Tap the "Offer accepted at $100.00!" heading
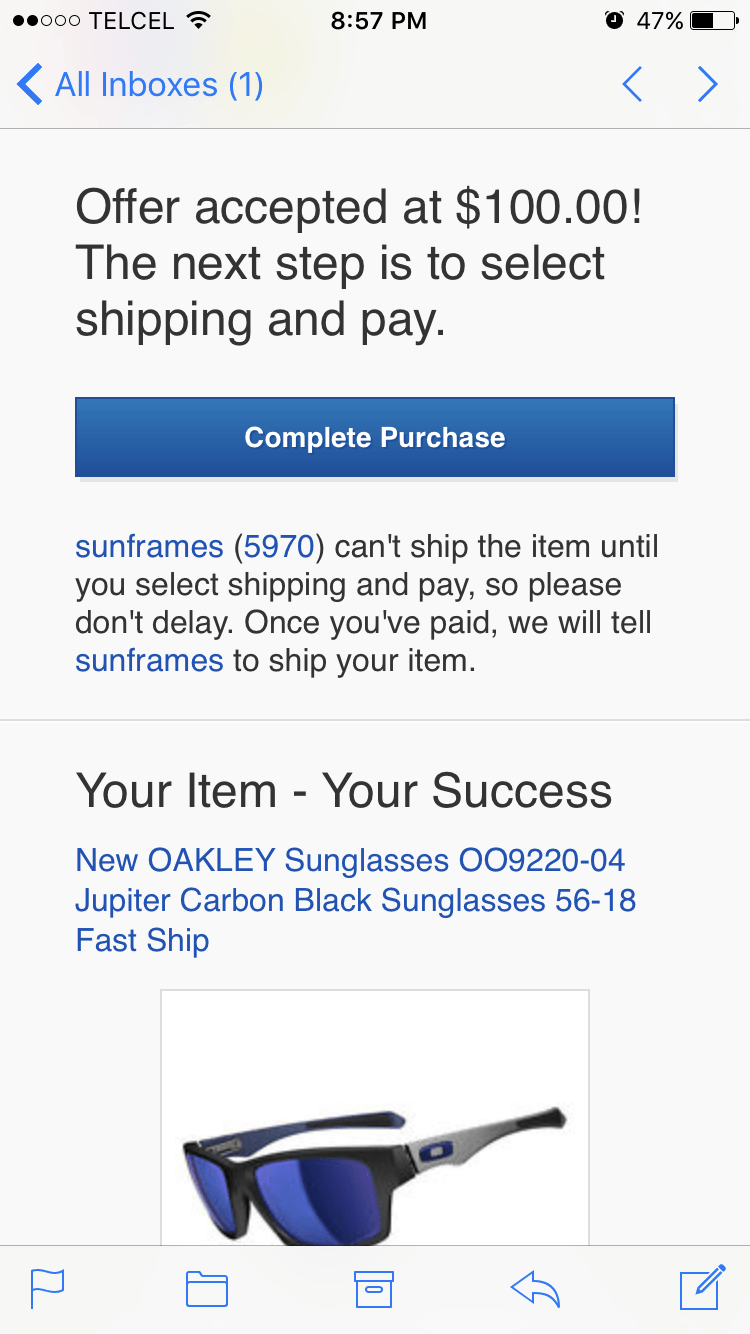Viewport: 750px width, 1334px height. pos(358,208)
